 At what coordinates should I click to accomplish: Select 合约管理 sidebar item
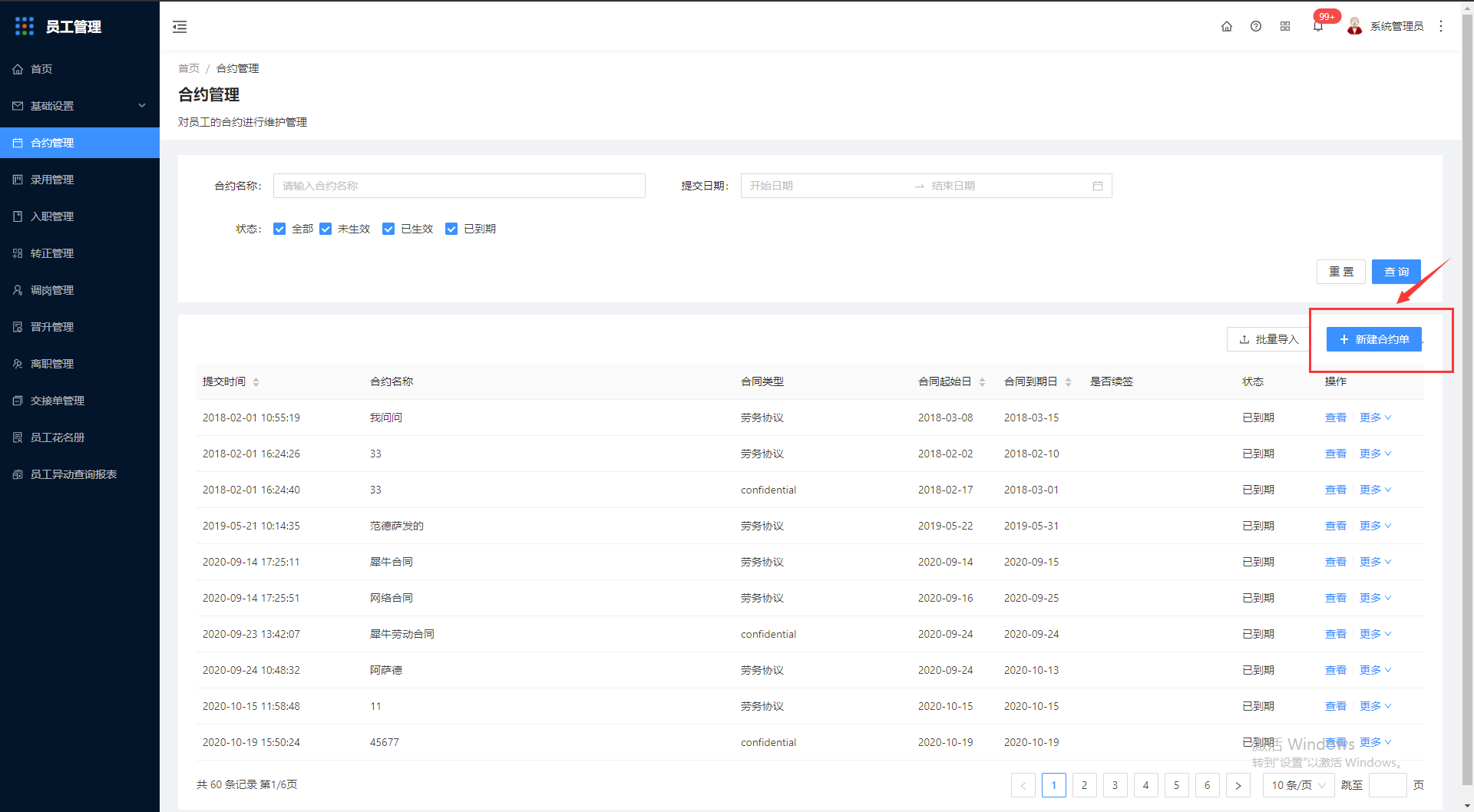pos(80,143)
